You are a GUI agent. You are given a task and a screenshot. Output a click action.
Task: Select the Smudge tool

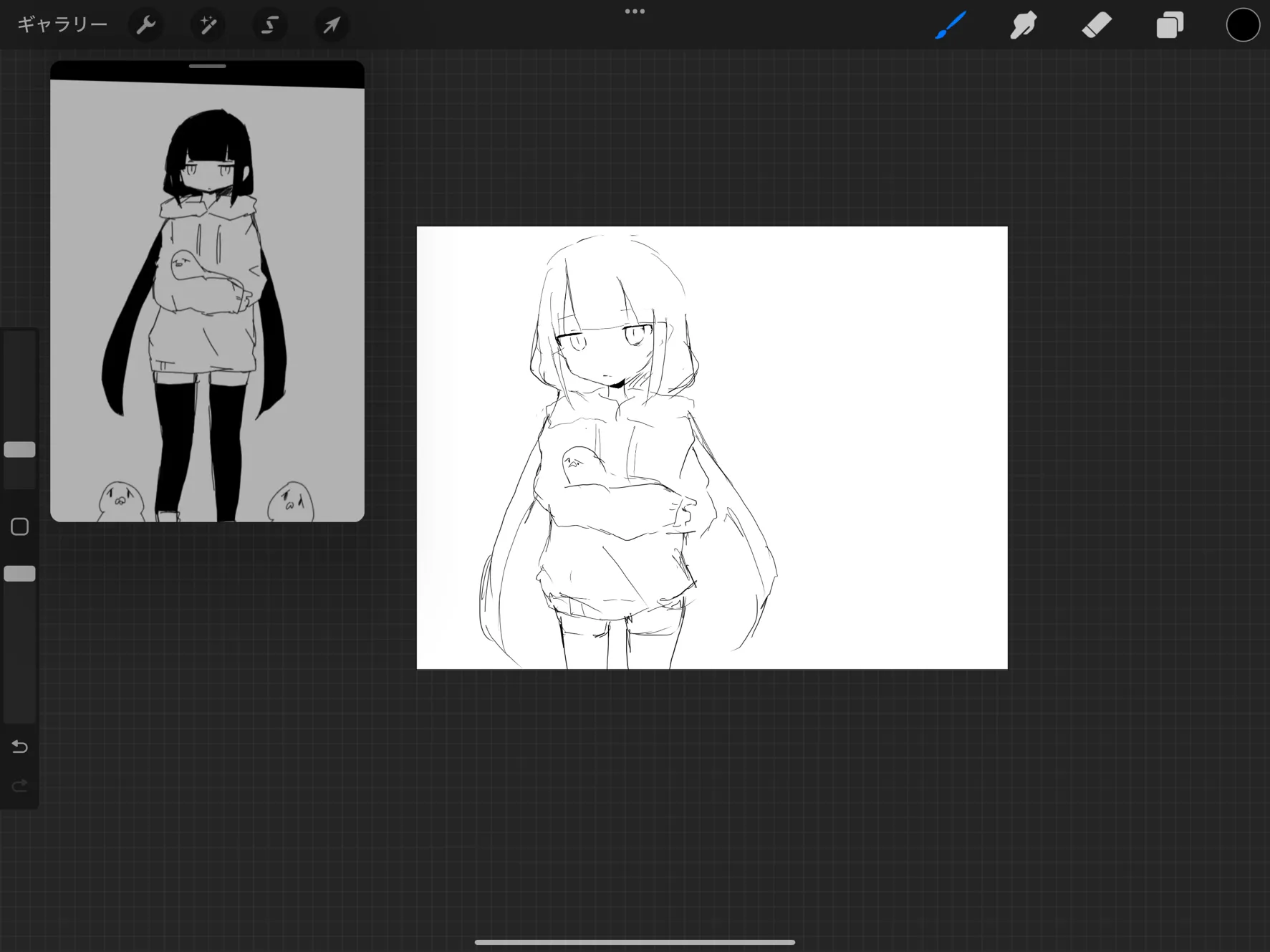click(x=1024, y=26)
